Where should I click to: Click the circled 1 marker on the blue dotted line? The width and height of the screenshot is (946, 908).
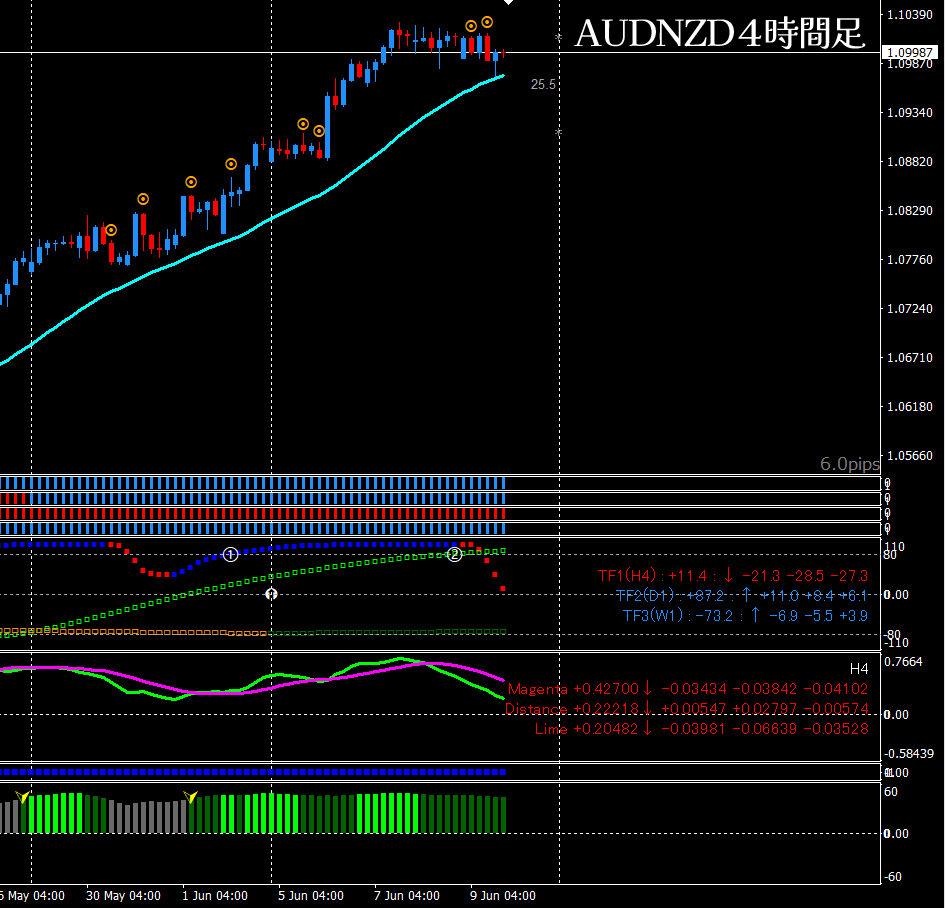(230, 554)
